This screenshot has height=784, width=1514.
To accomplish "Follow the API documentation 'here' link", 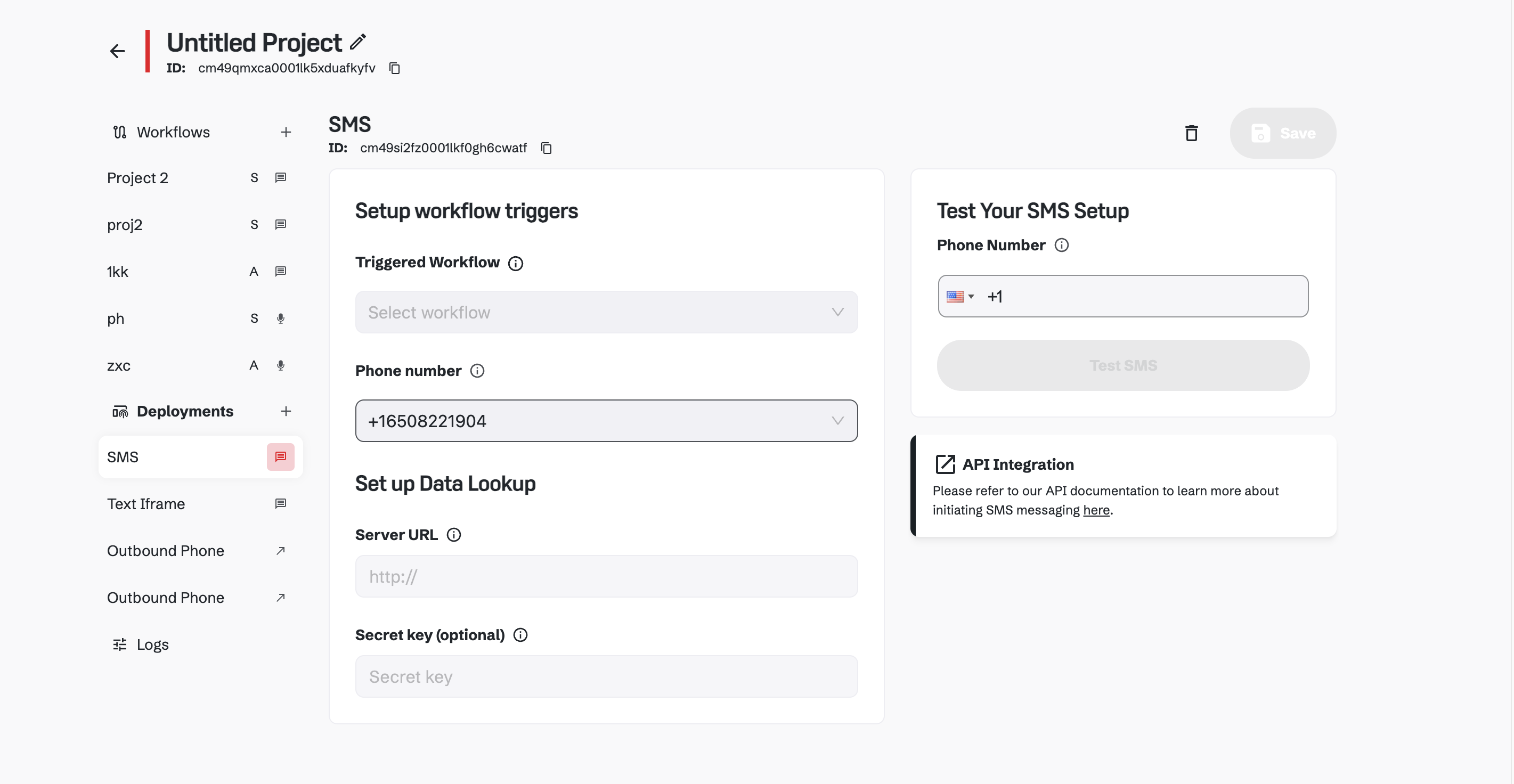I will pyautogui.click(x=1096, y=510).
